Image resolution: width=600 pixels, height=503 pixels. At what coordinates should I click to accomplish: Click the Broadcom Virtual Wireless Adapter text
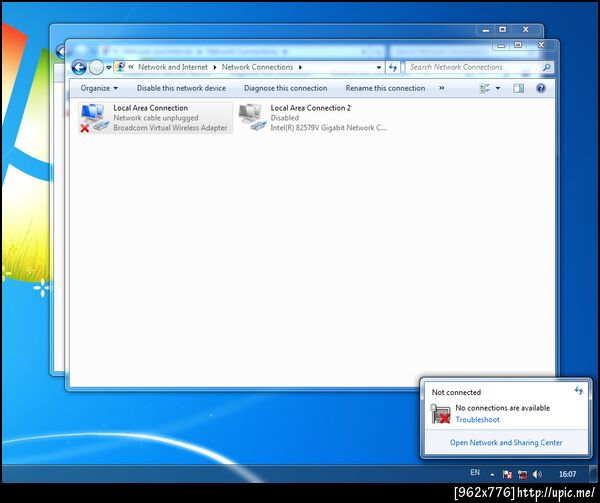(x=170, y=128)
